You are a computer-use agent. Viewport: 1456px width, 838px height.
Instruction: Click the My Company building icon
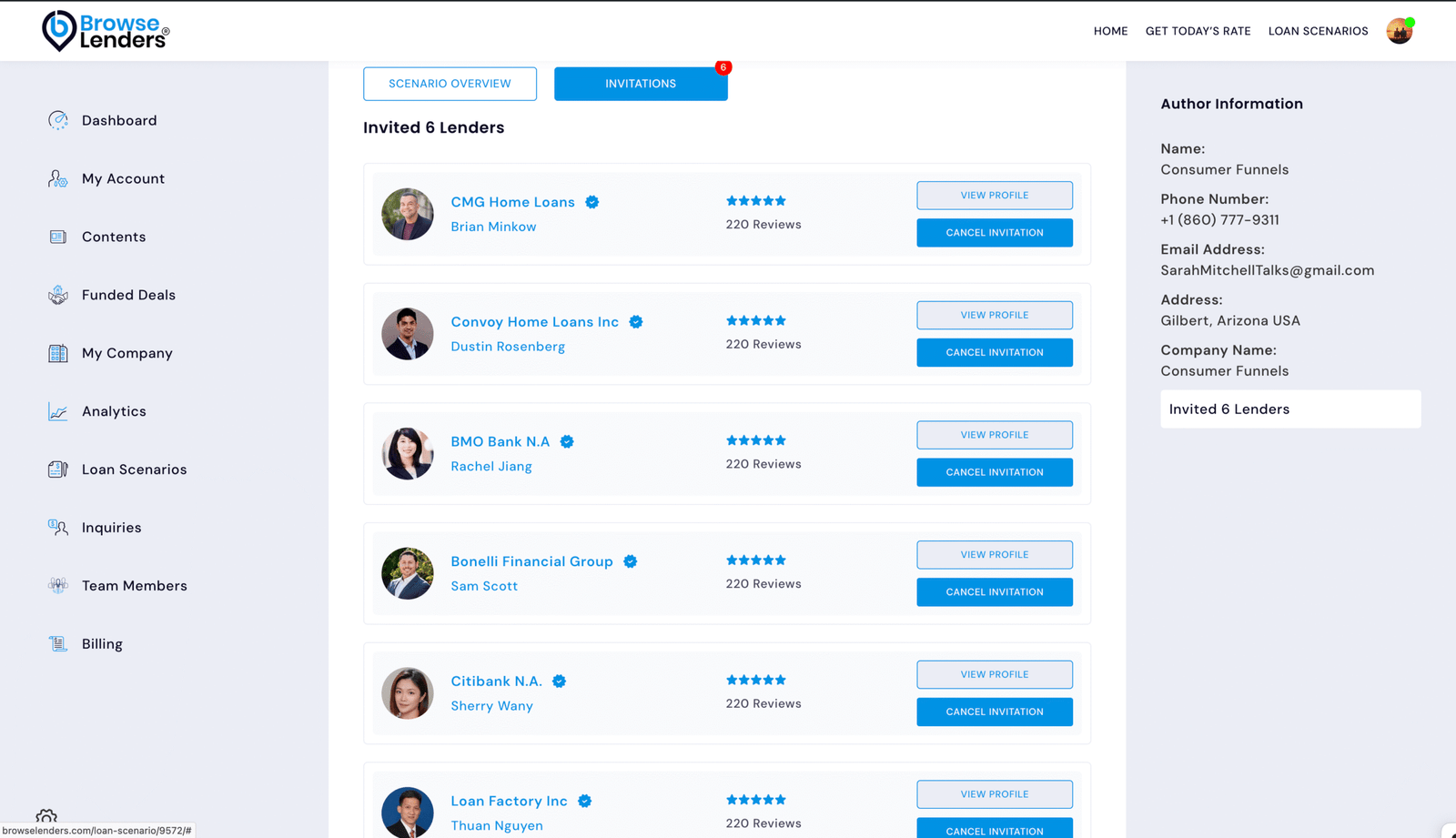pos(58,353)
